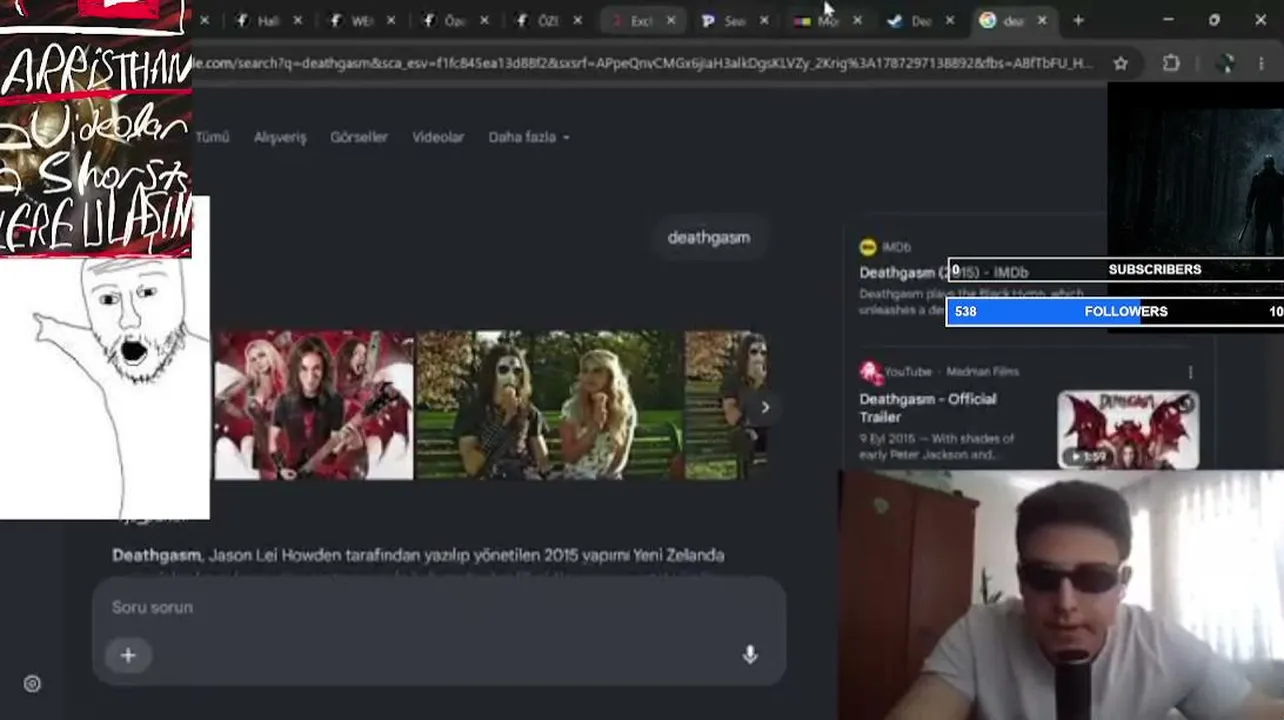Click the Deathgasm, Jason Lei Howden description text
Image resolution: width=1284 pixels, height=720 pixels.
pyautogui.click(x=418, y=555)
